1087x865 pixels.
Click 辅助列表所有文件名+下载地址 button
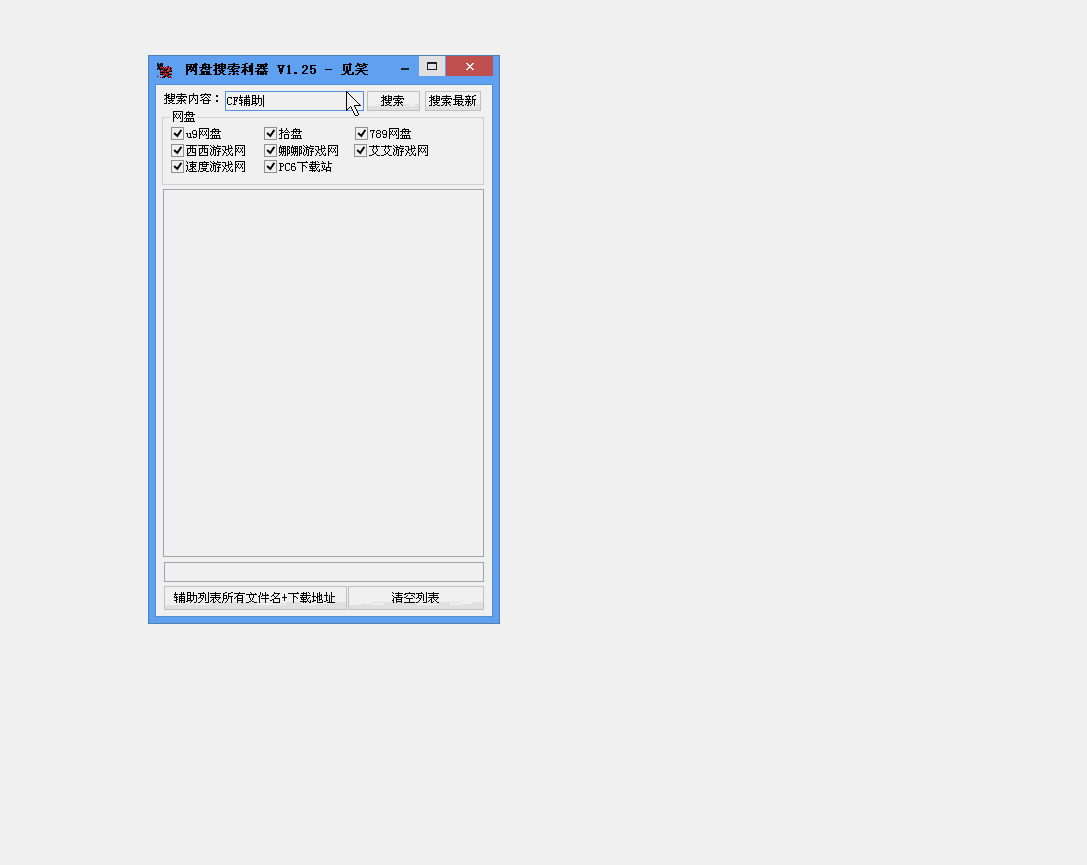[255, 598]
